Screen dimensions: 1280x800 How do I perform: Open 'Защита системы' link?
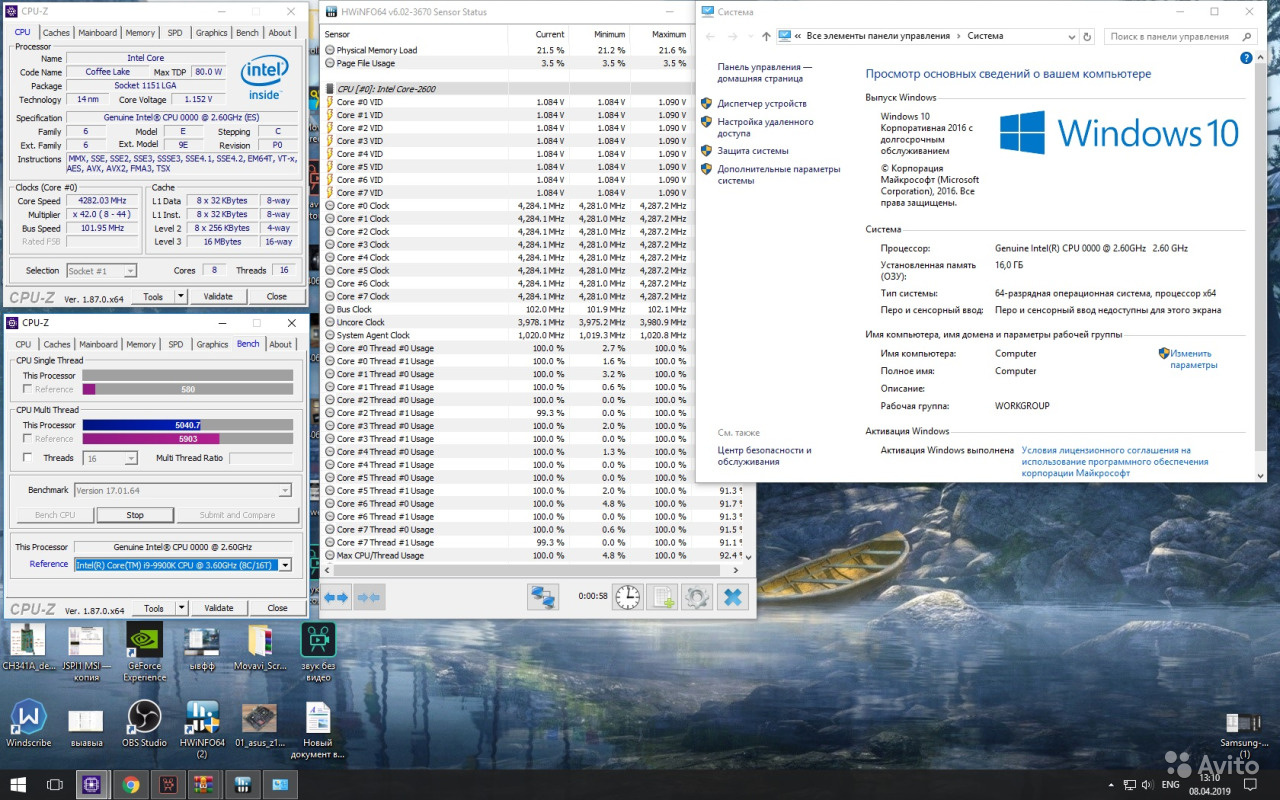tap(753, 151)
